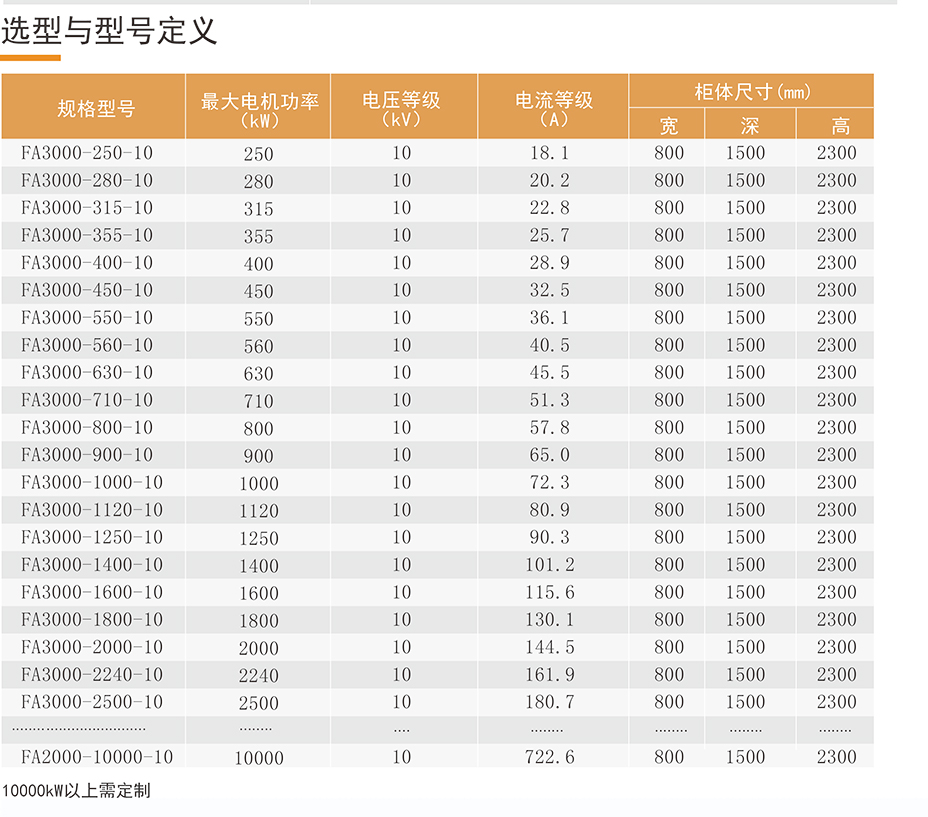Viewport: 928px width, 817px height.
Task: Click the 深 sub-header cell
Action: (x=750, y=126)
